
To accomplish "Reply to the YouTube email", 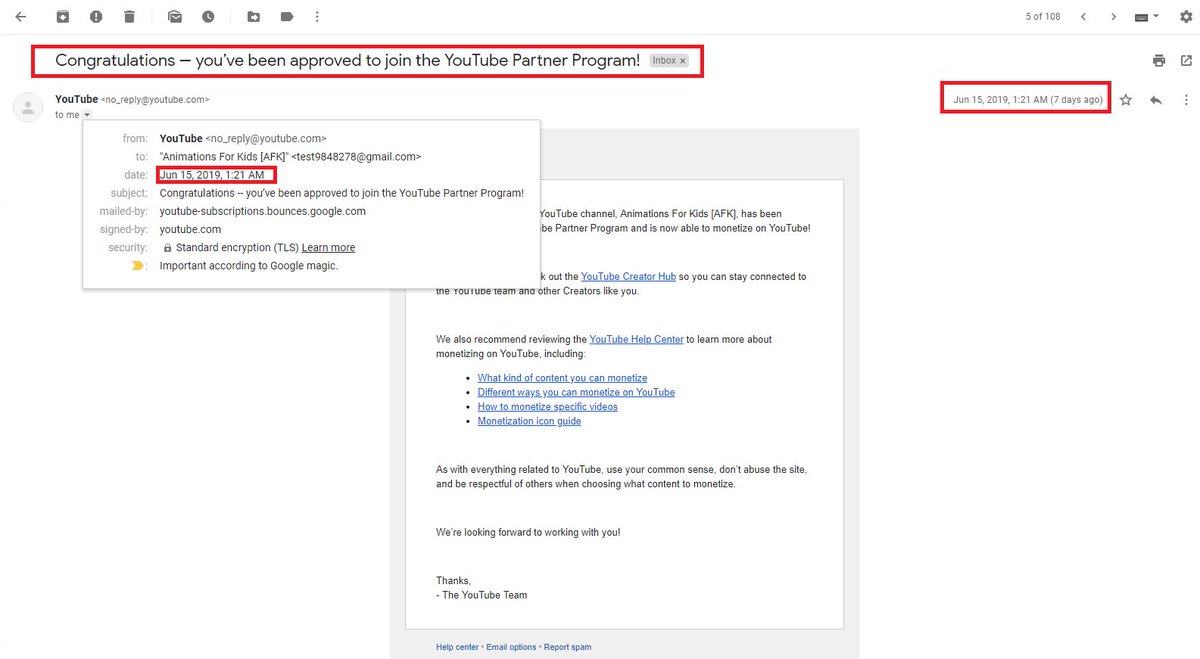I will coord(1156,100).
